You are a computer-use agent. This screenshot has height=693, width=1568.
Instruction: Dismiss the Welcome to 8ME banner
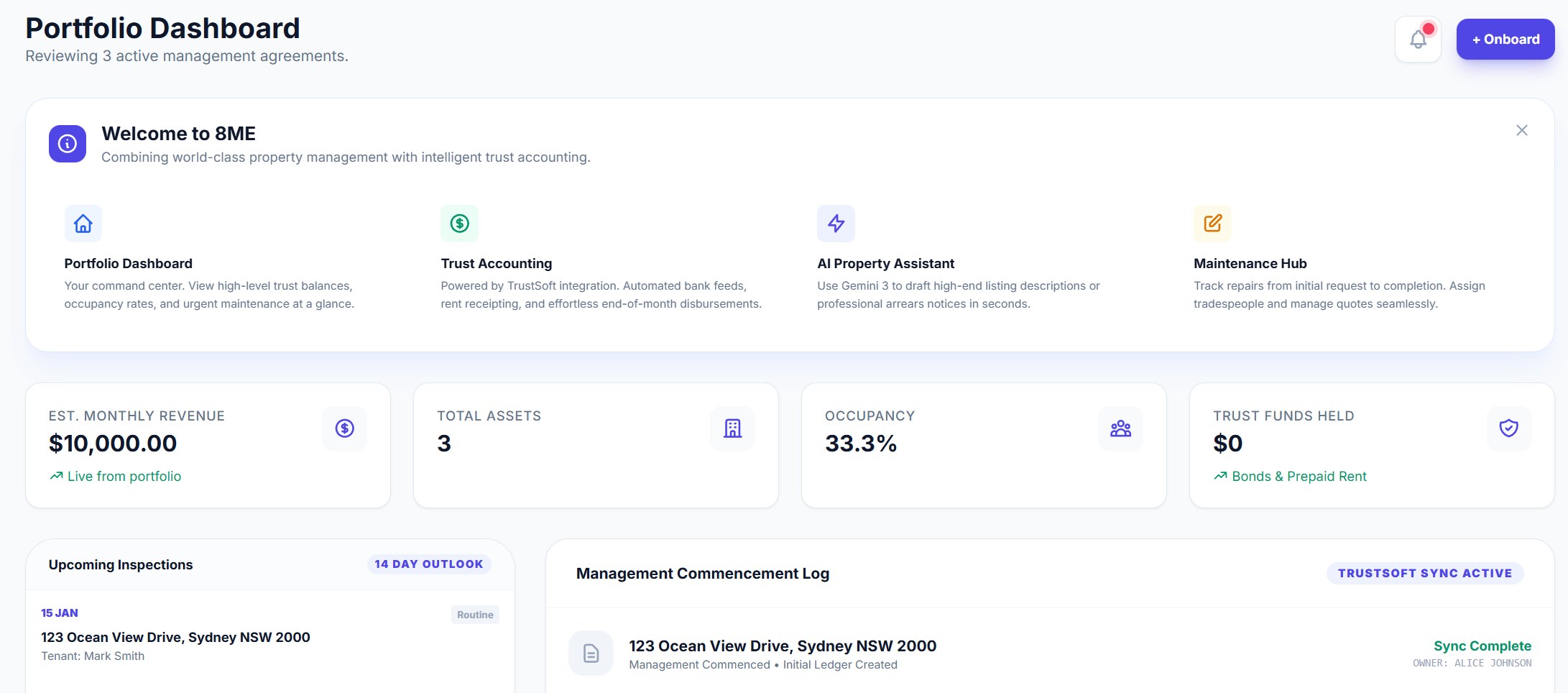pyautogui.click(x=1522, y=130)
